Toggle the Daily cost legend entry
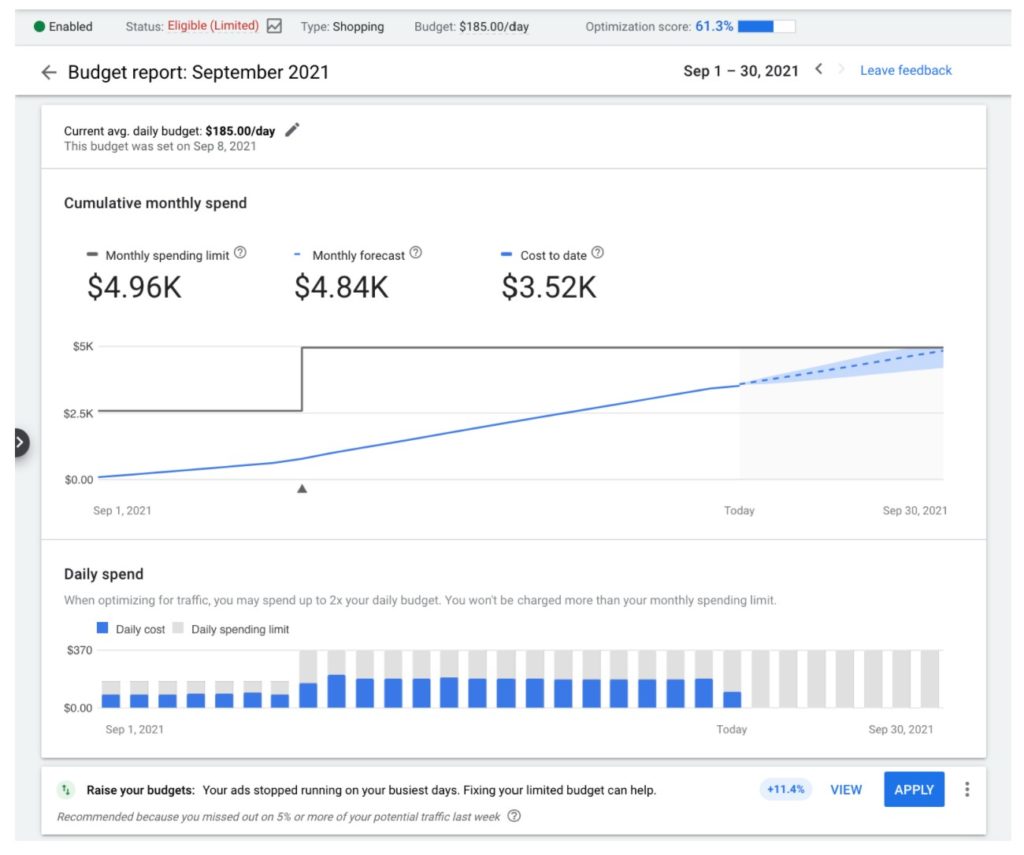Screen dimensions: 1024x855 coord(127,629)
